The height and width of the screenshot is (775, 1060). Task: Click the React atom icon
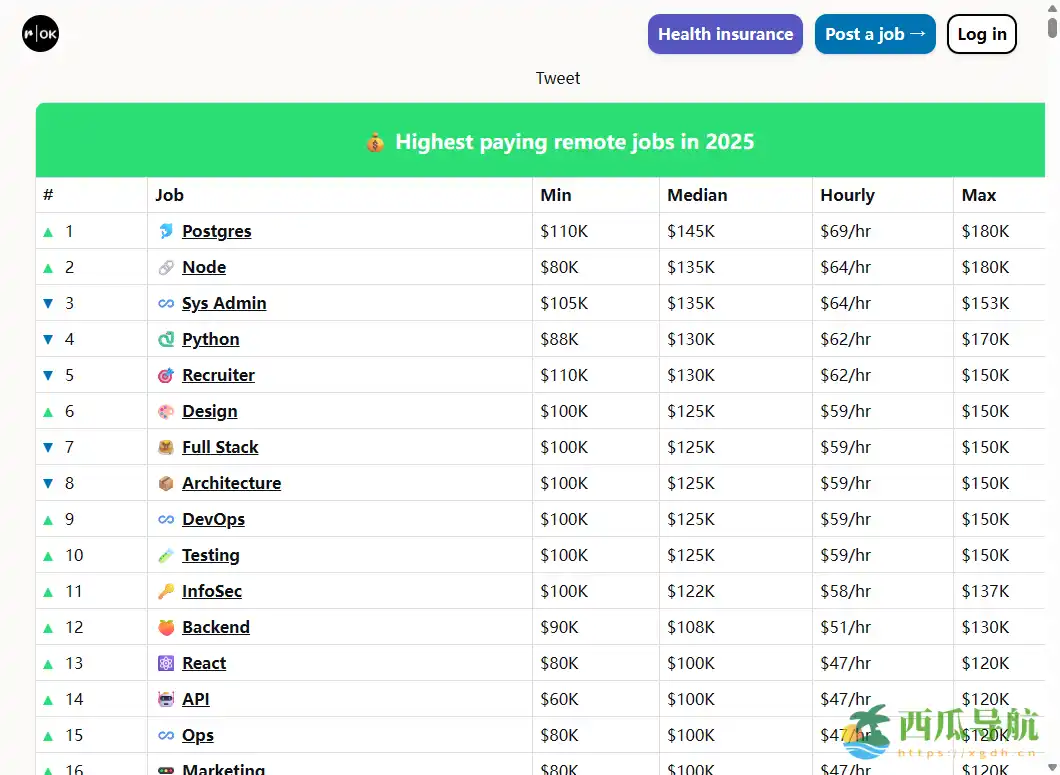point(165,663)
